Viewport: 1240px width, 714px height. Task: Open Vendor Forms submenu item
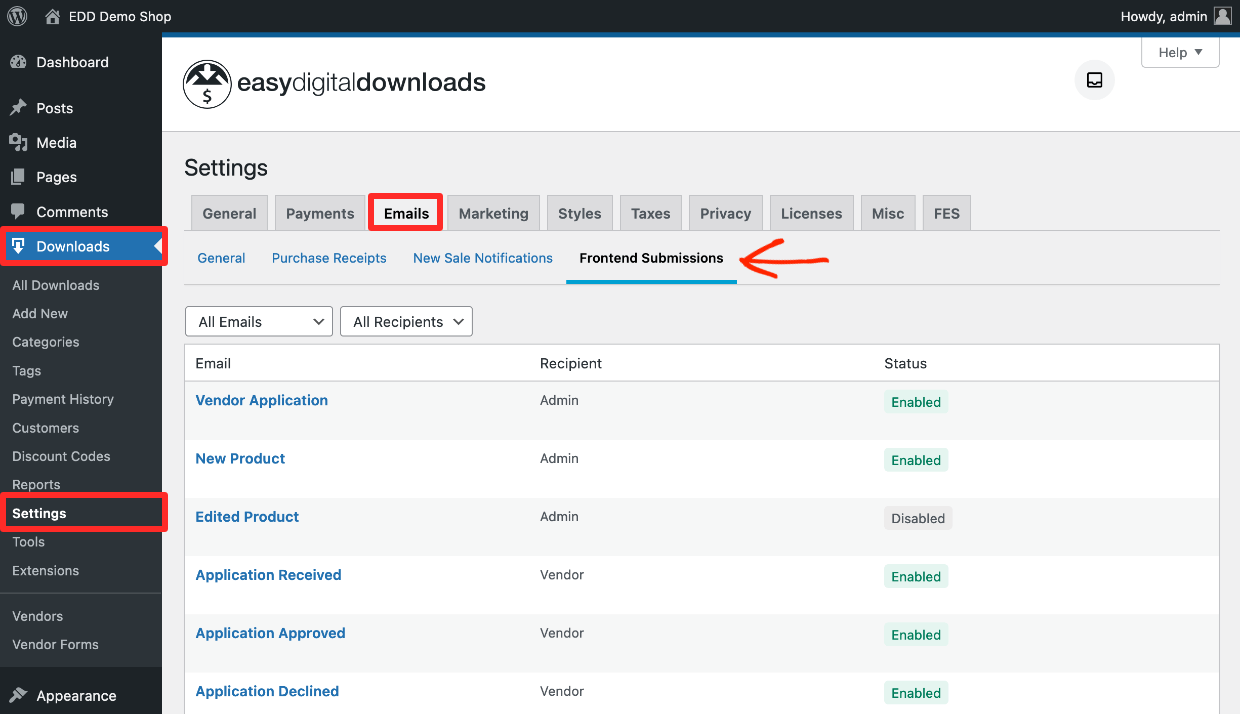click(55, 645)
